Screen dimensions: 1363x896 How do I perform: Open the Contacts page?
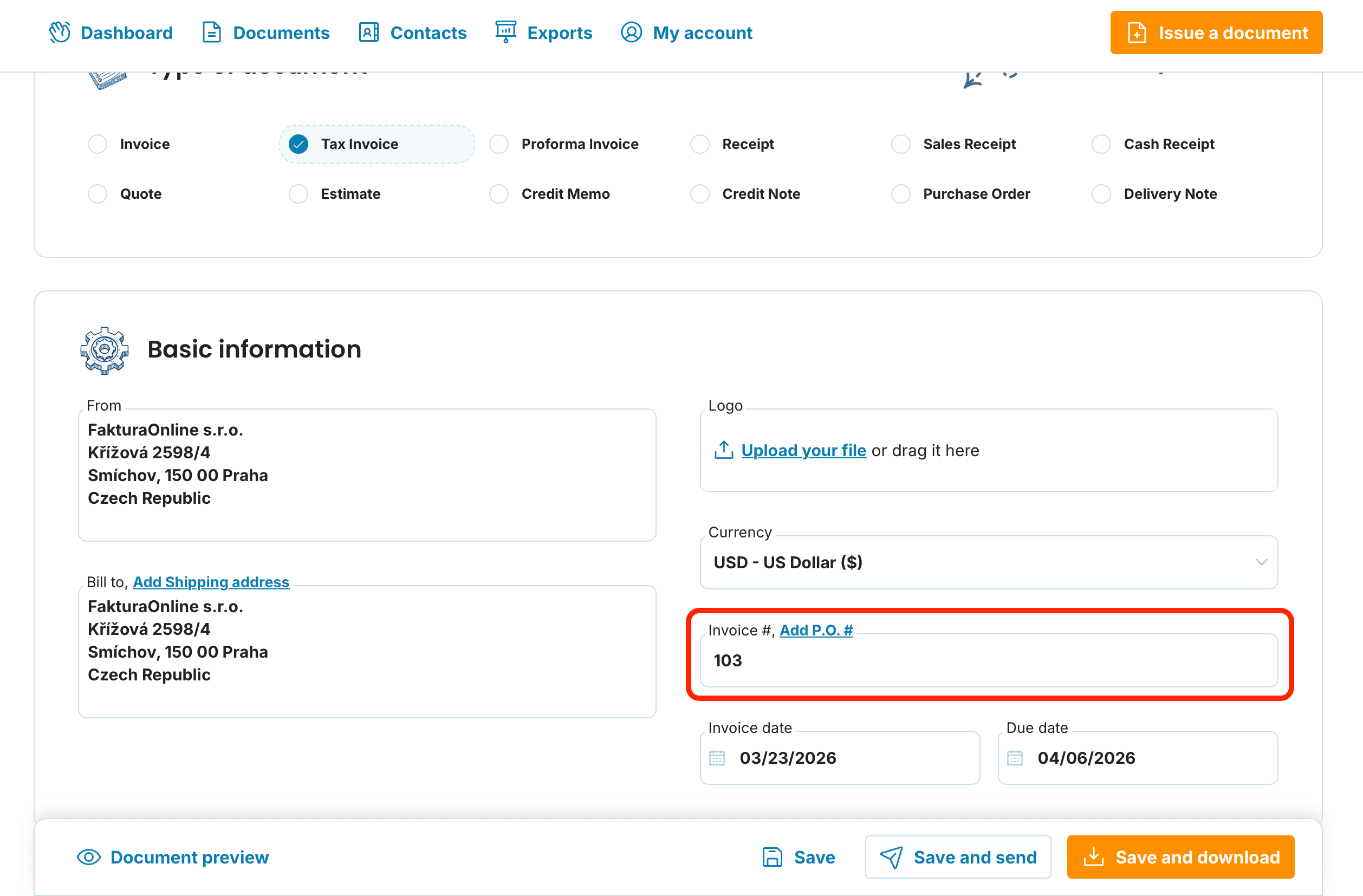click(x=413, y=33)
